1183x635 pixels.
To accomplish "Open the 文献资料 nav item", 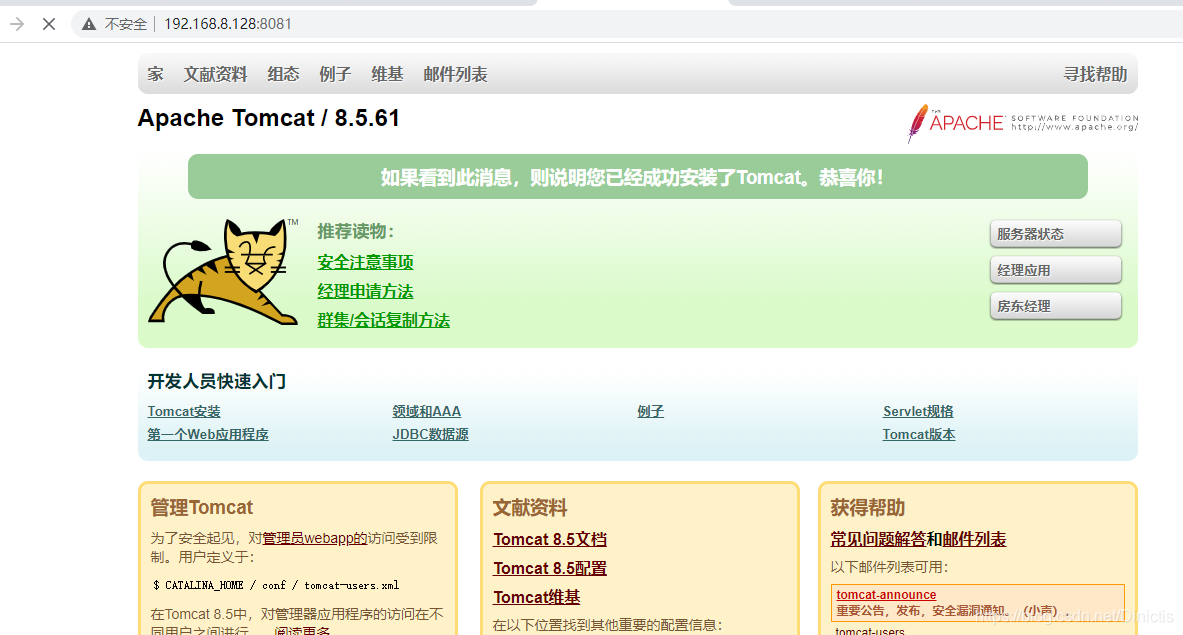I will coord(215,74).
